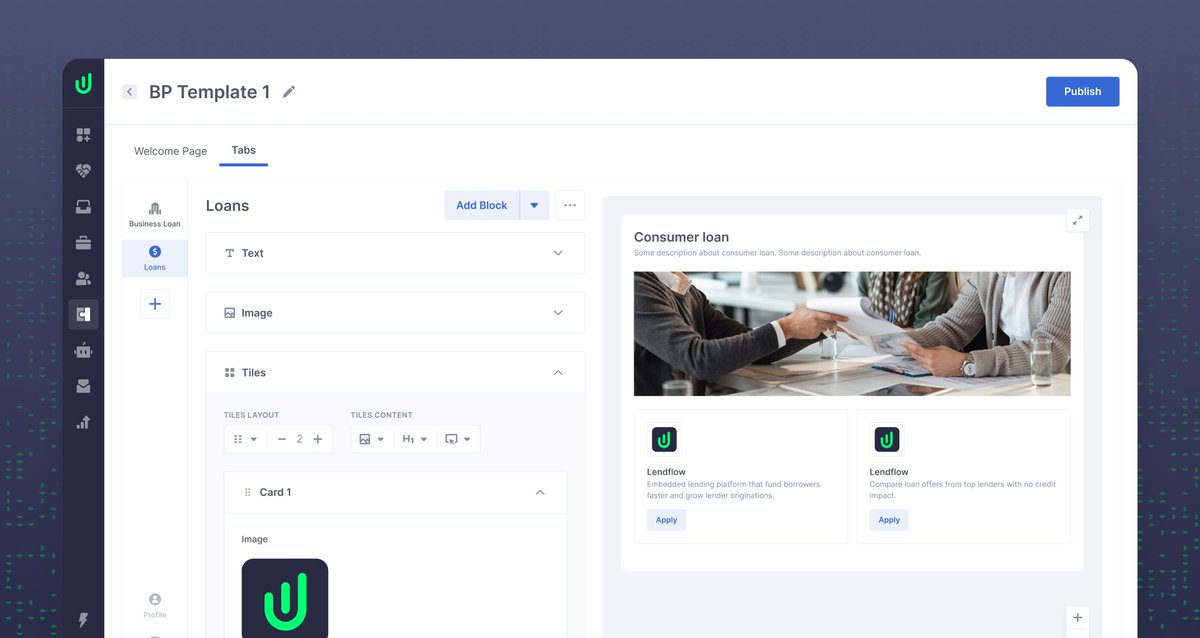1200x638 pixels.
Task: Click the Publish button
Action: [1082, 91]
